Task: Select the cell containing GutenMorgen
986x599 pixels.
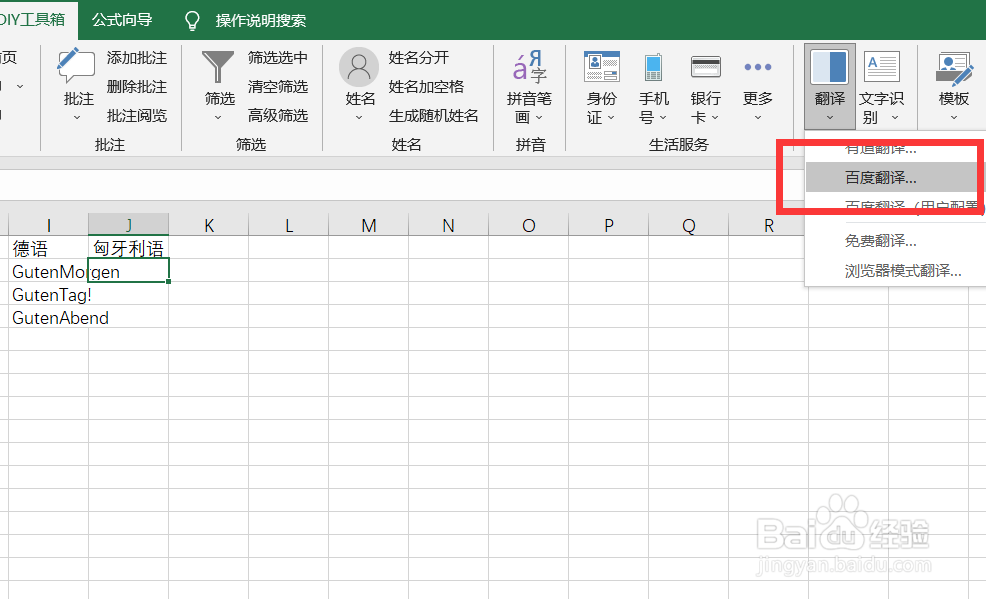Action: (48, 272)
